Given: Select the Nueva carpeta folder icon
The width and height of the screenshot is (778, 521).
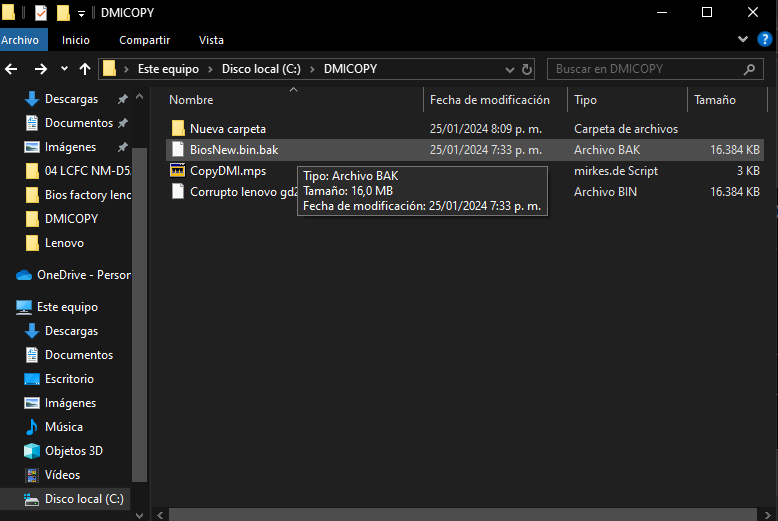Looking at the screenshot, I should [178, 129].
